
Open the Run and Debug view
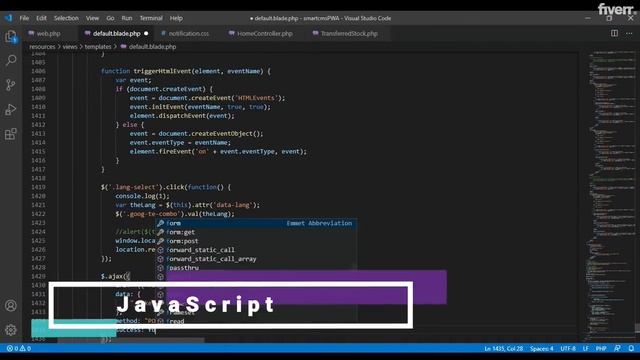(x=11, y=109)
